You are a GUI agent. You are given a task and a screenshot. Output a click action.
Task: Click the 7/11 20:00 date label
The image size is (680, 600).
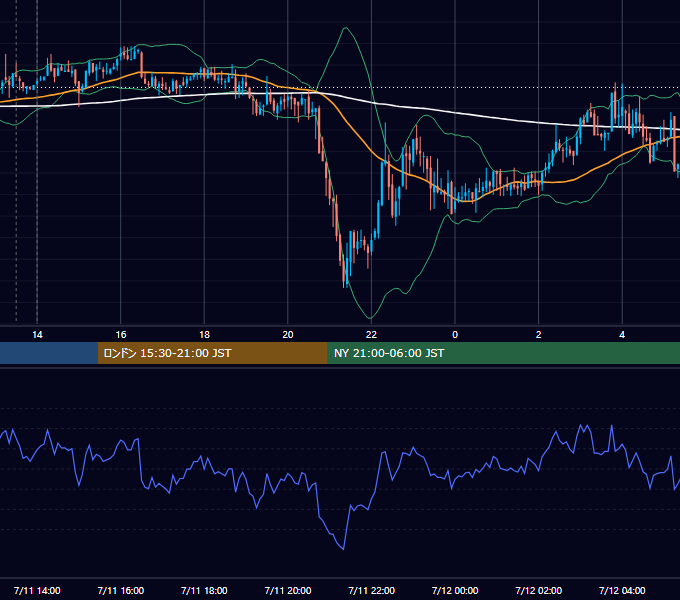(x=288, y=590)
